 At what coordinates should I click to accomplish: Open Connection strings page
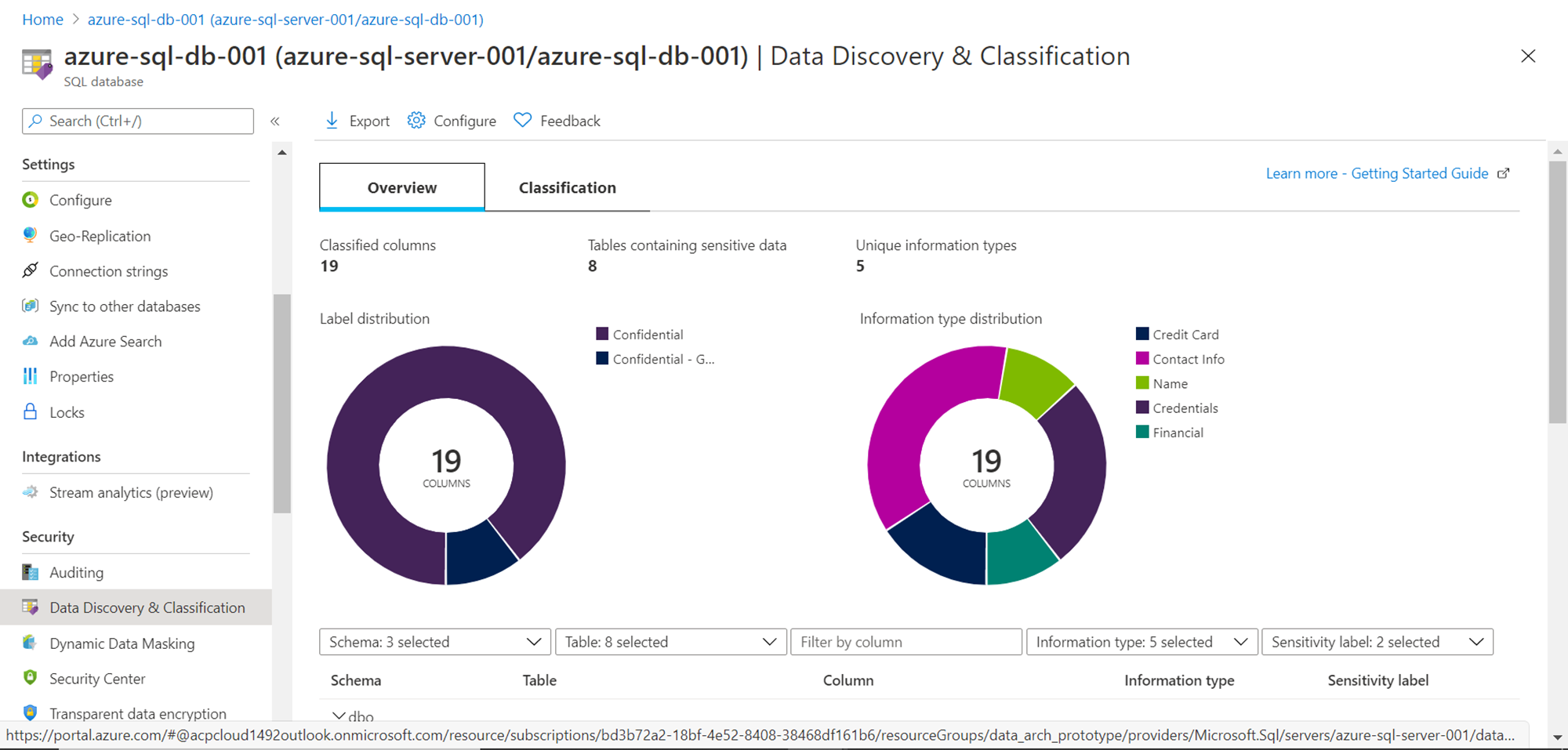108,271
